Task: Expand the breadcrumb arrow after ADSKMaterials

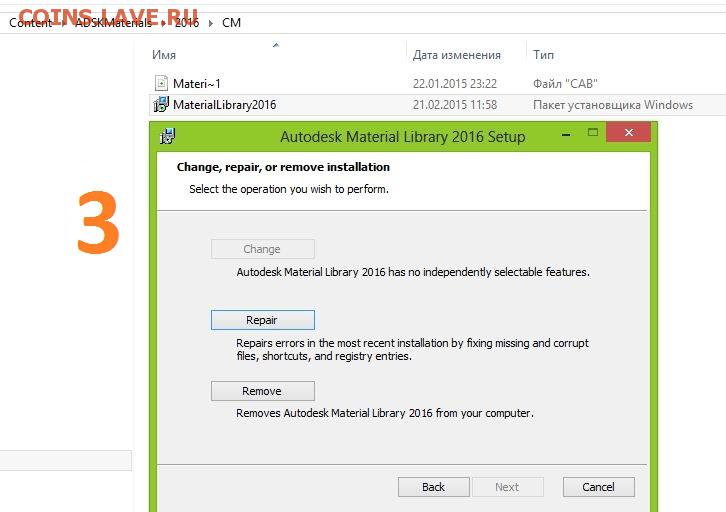Action: [x=163, y=23]
